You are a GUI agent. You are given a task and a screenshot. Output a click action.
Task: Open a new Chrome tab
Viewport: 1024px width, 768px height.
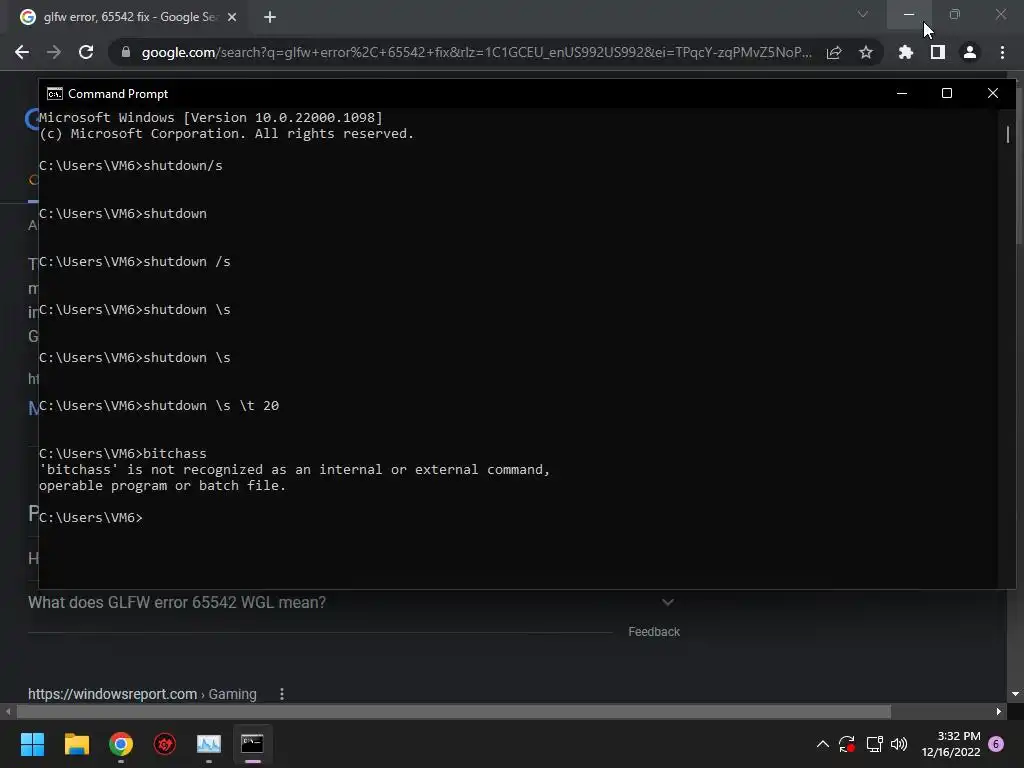[270, 17]
